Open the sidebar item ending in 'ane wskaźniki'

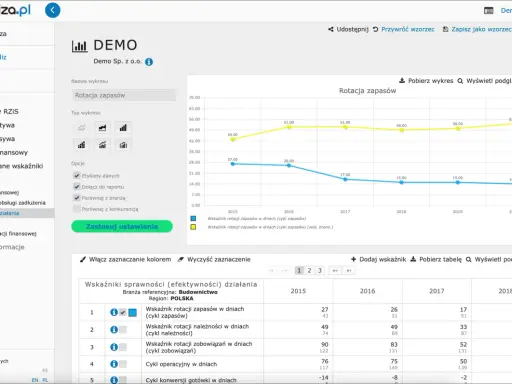tap(22, 166)
